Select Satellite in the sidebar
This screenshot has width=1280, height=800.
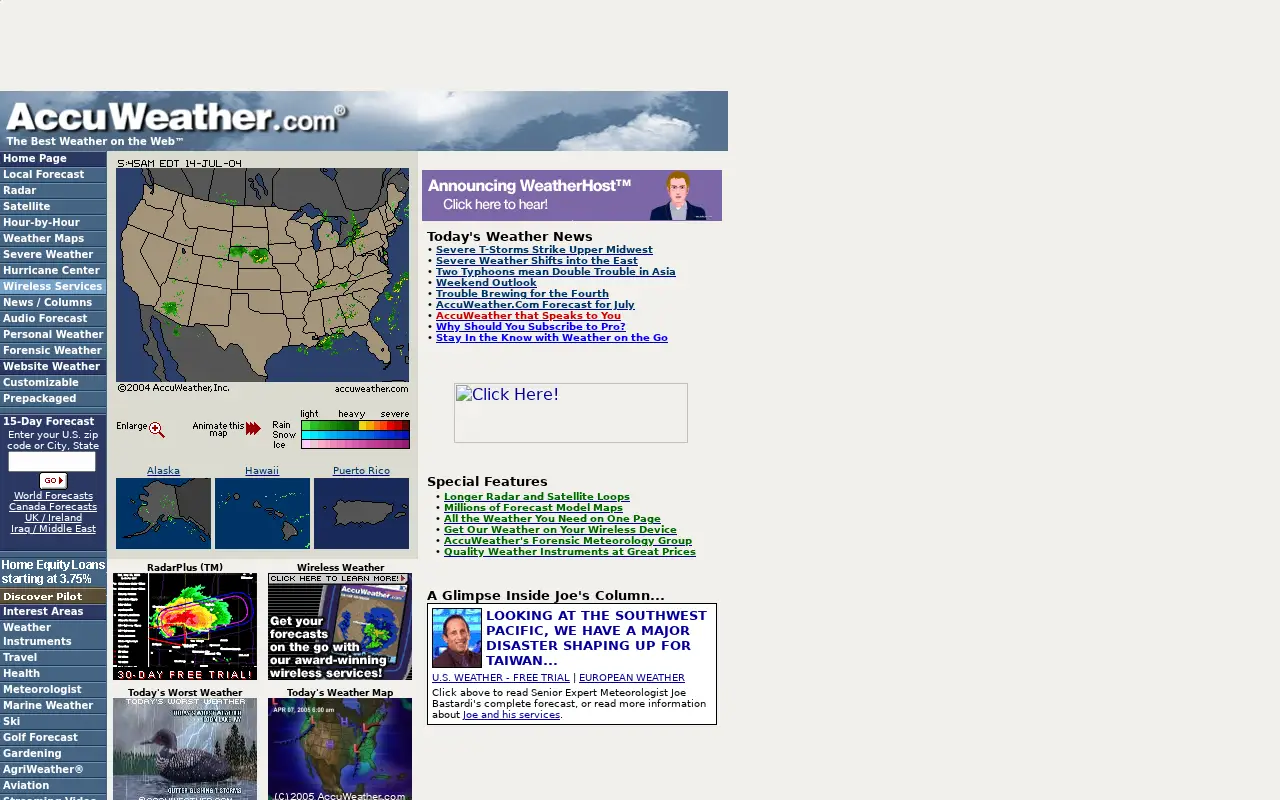pyautogui.click(x=53, y=207)
